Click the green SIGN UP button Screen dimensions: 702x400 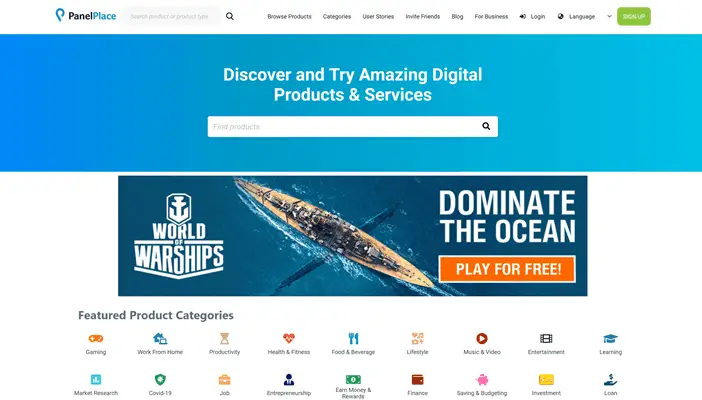tap(634, 17)
